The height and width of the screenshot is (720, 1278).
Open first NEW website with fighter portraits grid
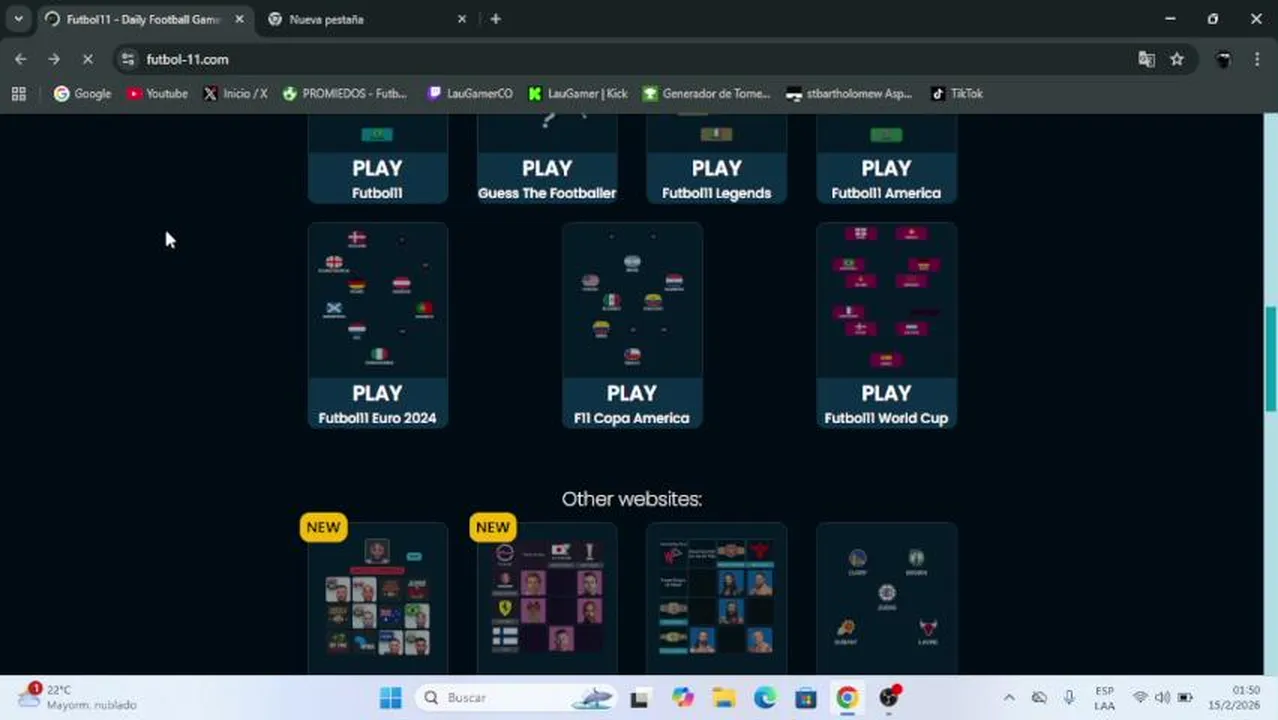tap(377, 598)
